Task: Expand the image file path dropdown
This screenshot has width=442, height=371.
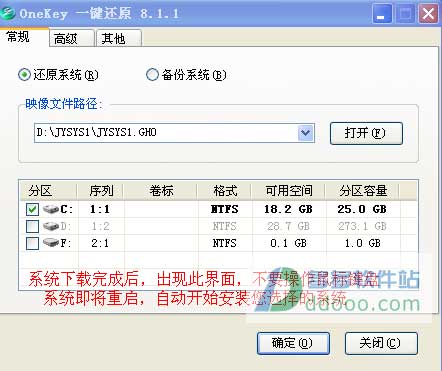Action: point(305,133)
